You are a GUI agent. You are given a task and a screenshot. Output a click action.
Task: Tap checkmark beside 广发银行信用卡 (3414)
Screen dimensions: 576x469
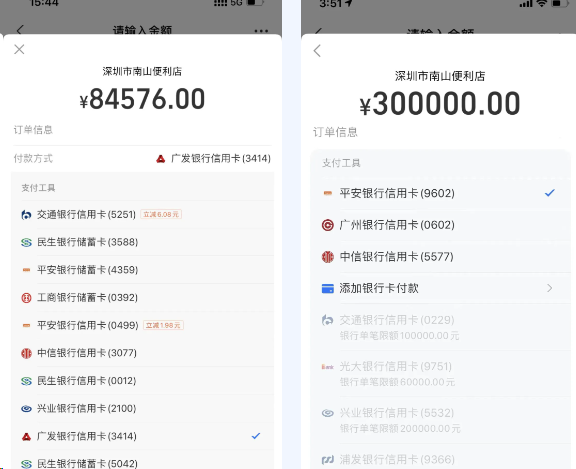[x=256, y=436]
